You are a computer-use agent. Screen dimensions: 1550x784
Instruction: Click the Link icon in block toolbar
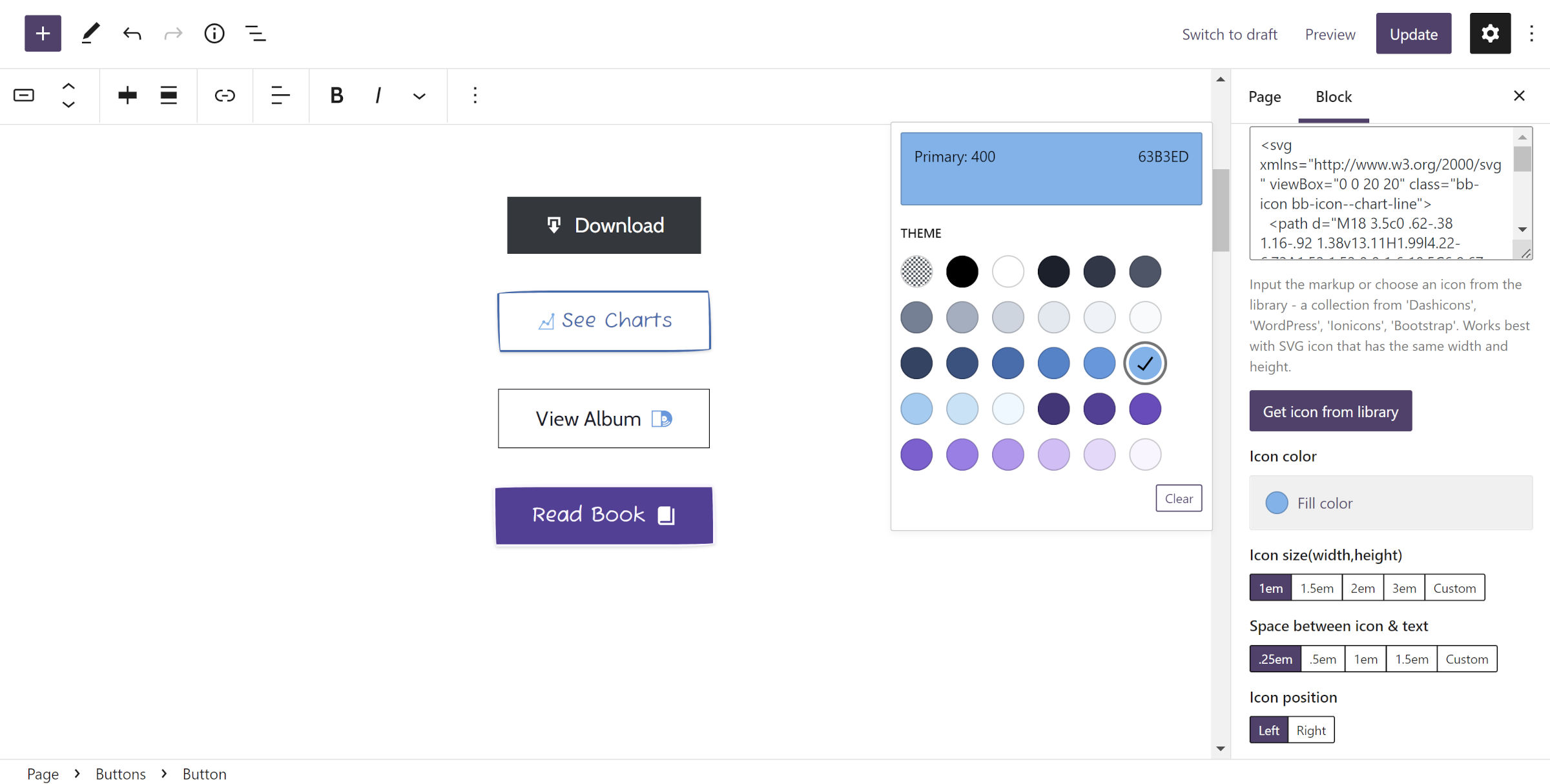(224, 96)
